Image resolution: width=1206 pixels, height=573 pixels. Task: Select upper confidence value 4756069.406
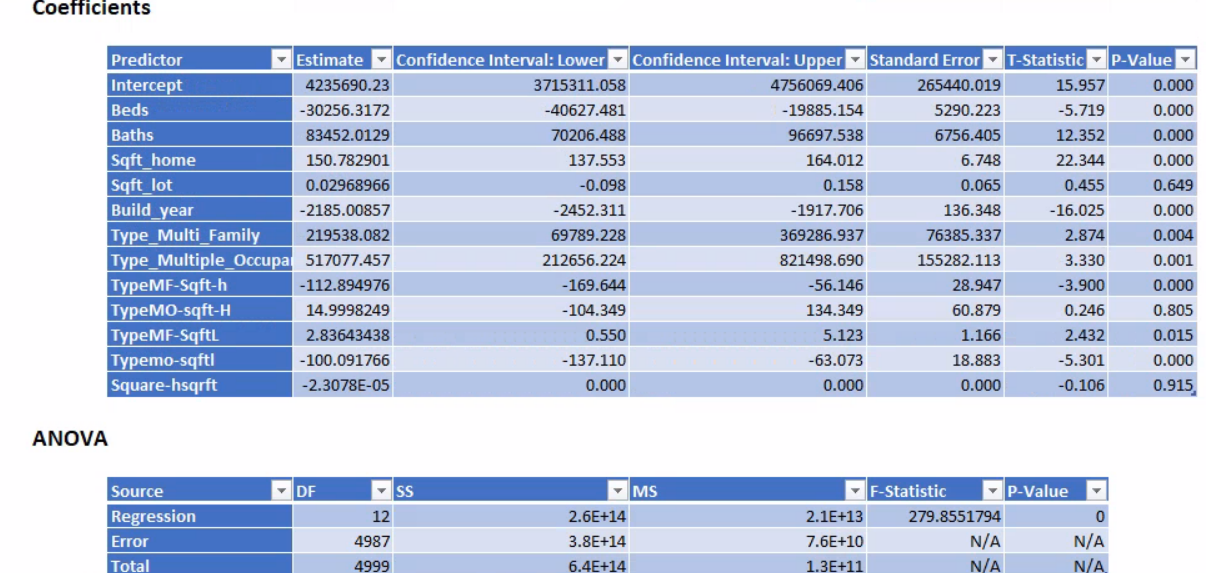click(x=749, y=85)
